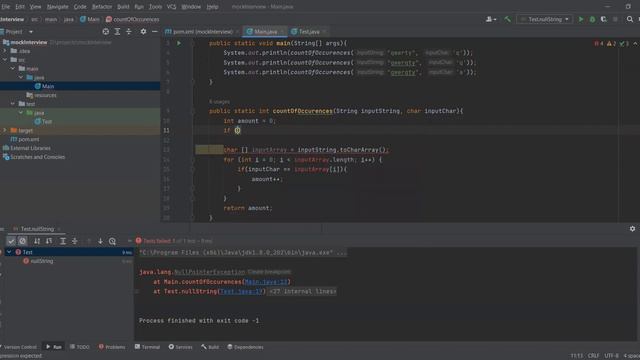Image resolution: width=640 pixels, height=360 pixels.
Task: Click the run gutter arrow beside main method
Action: click(x=179, y=43)
